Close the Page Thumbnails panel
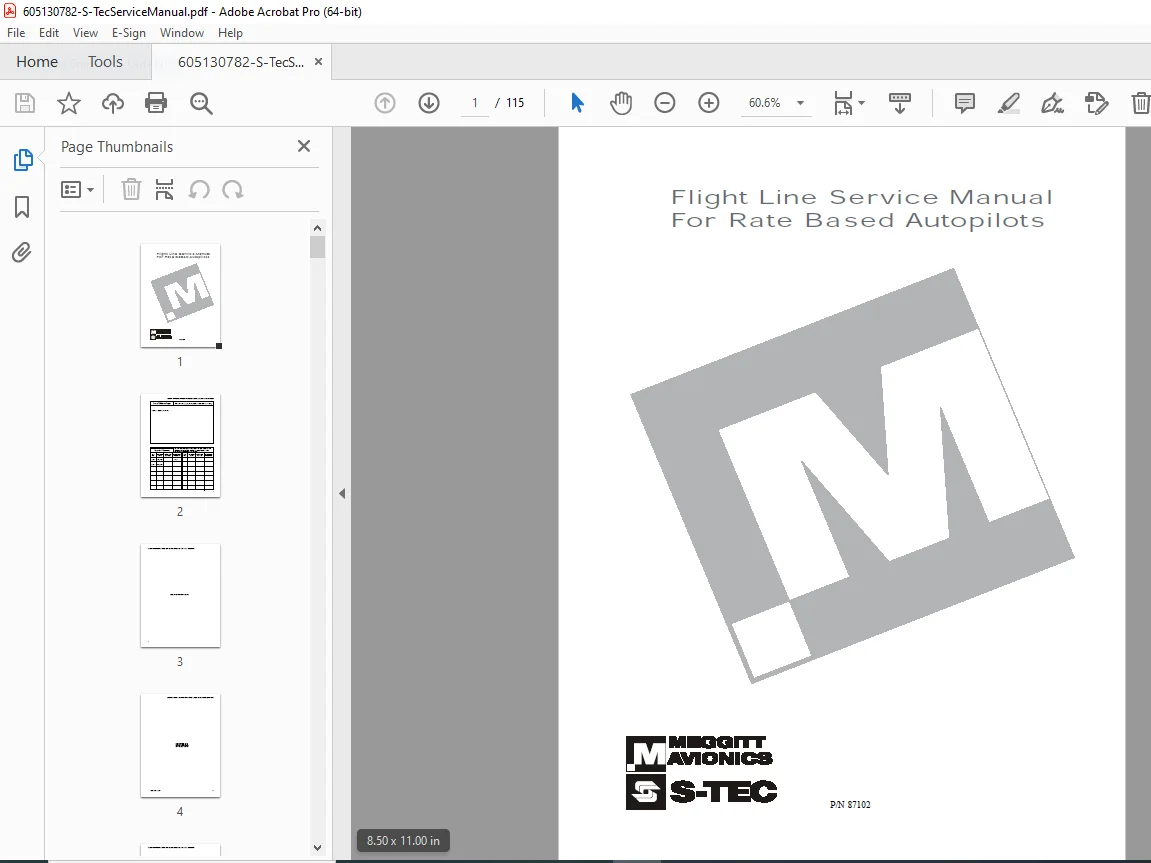Image resolution: width=1151 pixels, height=863 pixels. 304,146
